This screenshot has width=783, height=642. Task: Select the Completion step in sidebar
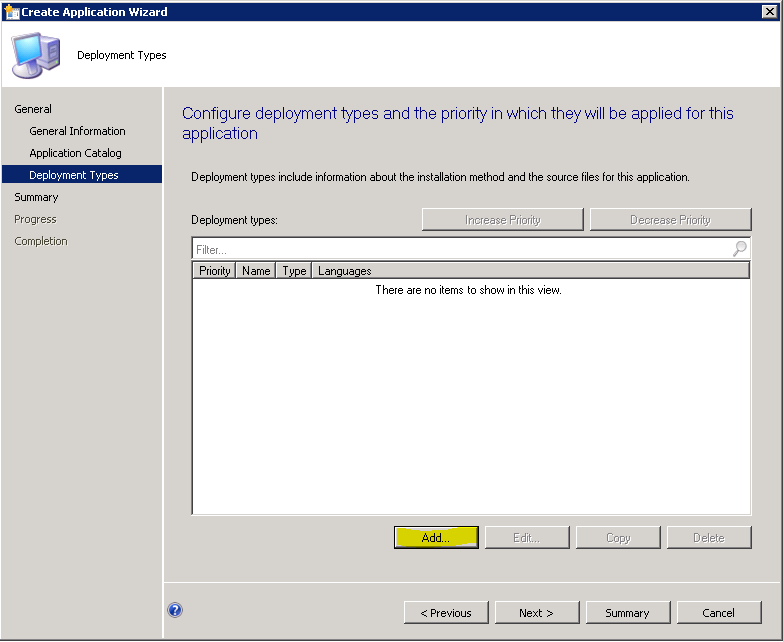[x=40, y=241]
